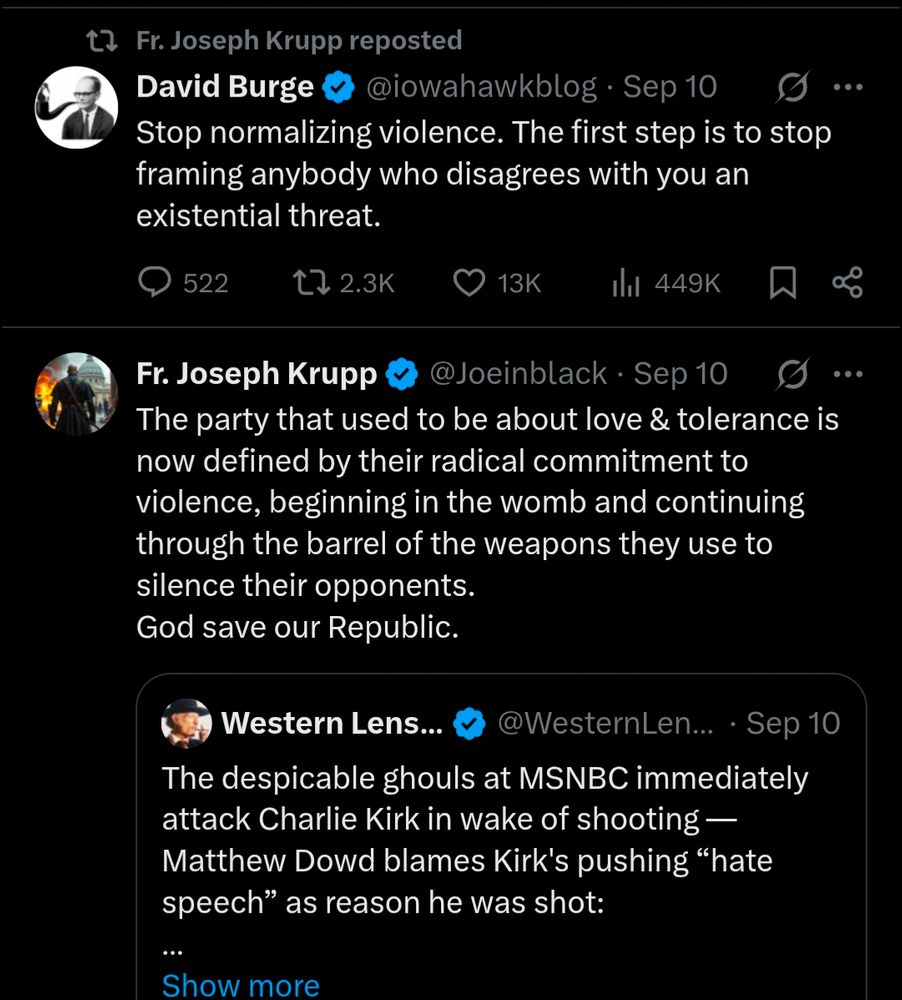Open David Burge's profile picture
Screen dimensions: 902x1000
(76, 108)
